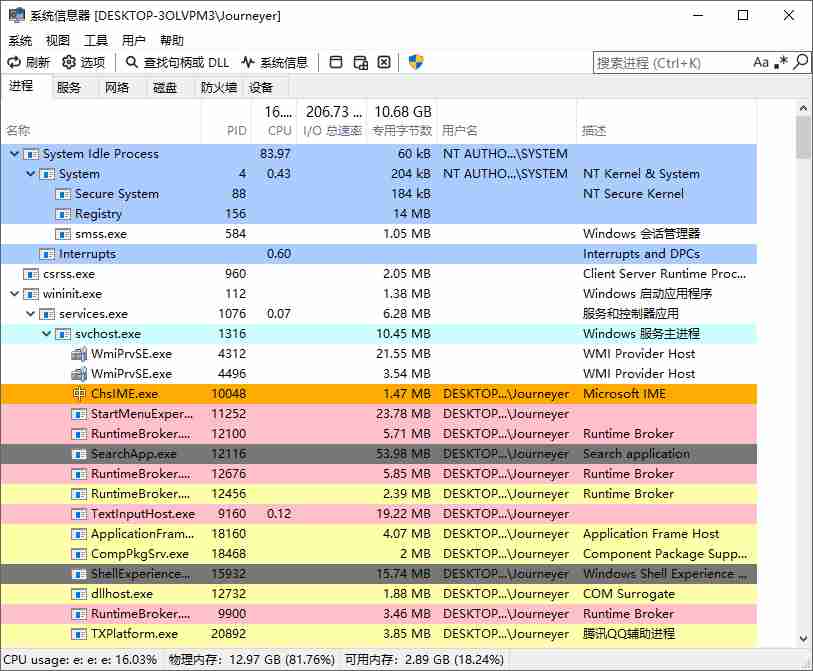This screenshot has width=813, height=671.
Task: Open 查找句柄或 DLL search
Action: (x=177, y=63)
